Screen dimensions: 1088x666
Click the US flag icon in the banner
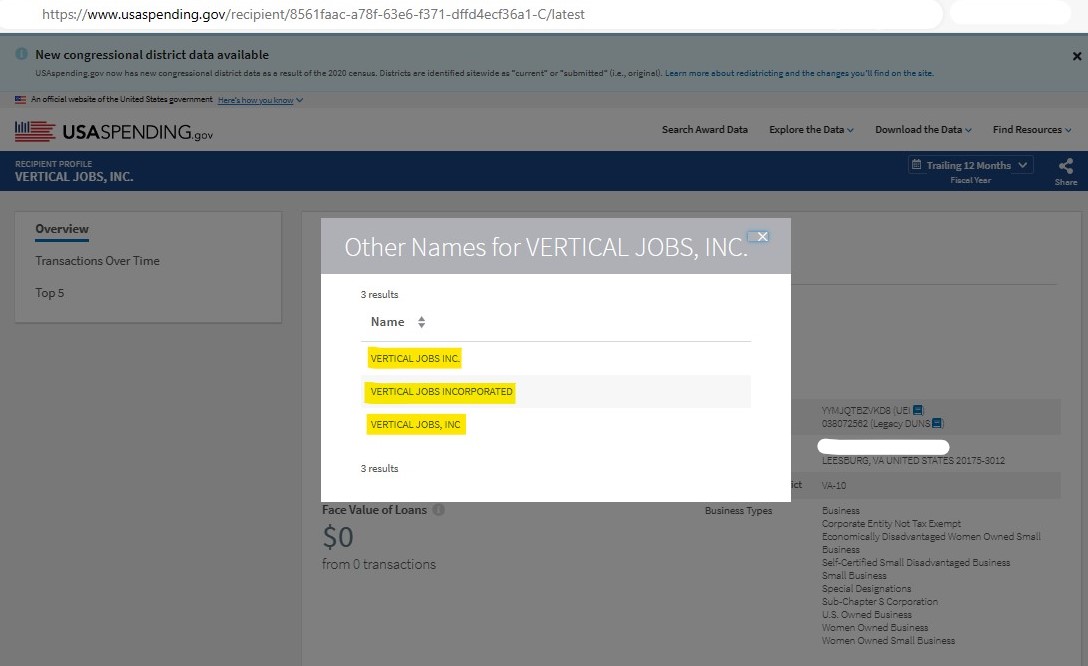[x=20, y=100]
